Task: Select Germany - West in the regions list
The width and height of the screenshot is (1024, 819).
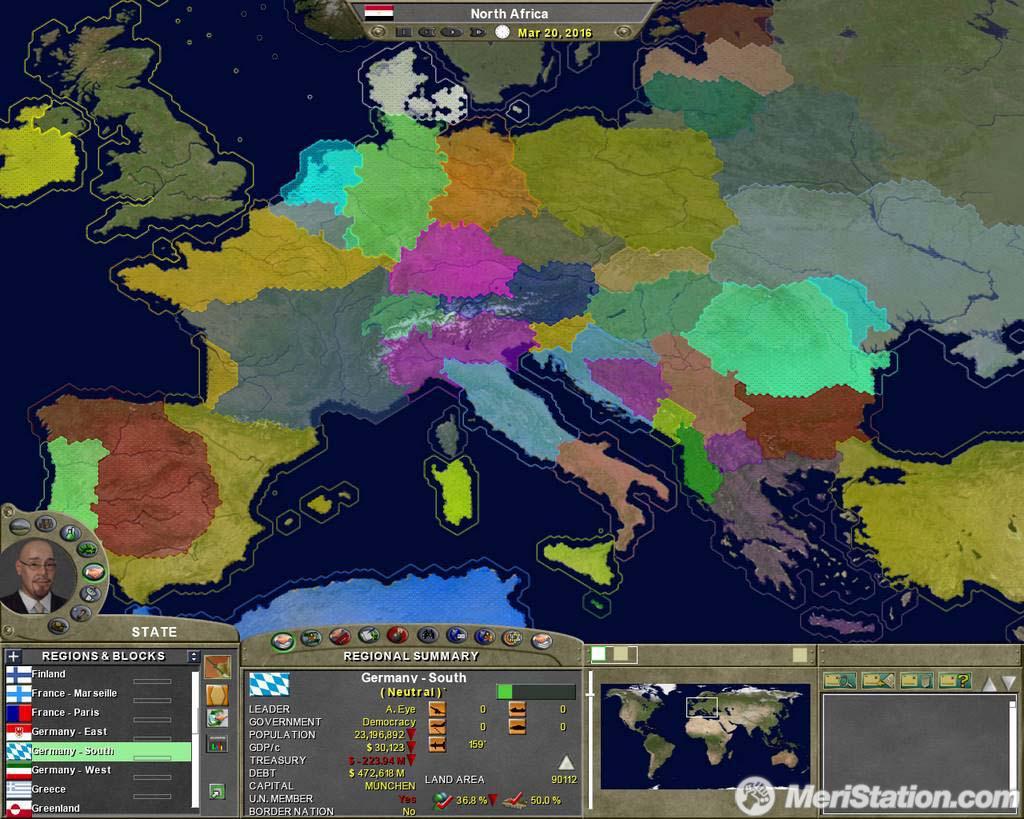Action: tap(72, 770)
